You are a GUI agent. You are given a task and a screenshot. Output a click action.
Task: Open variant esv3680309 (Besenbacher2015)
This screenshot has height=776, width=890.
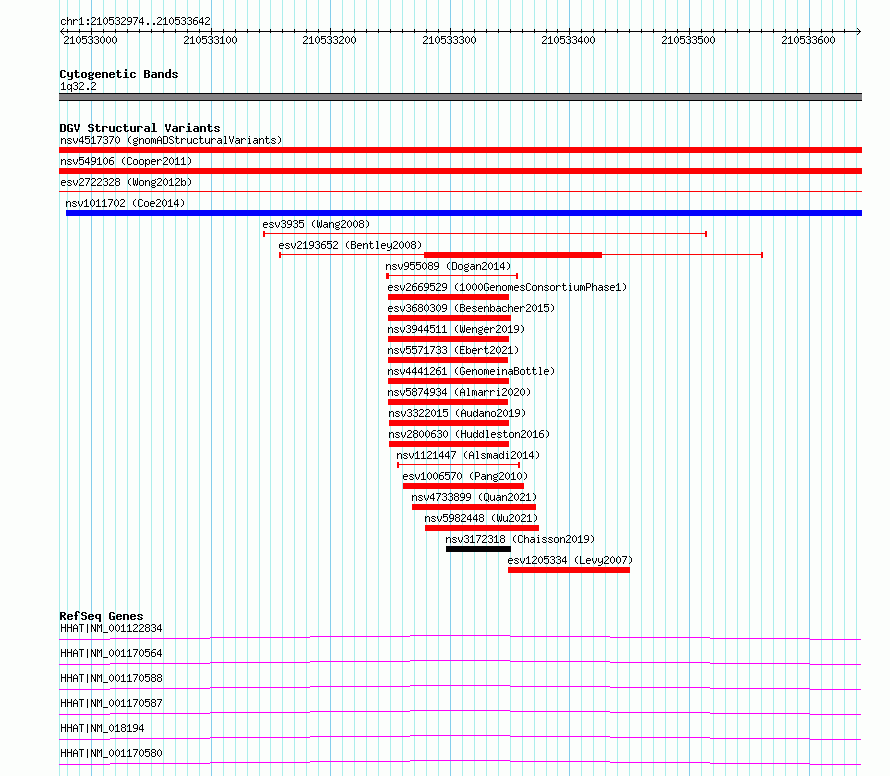[471, 308]
